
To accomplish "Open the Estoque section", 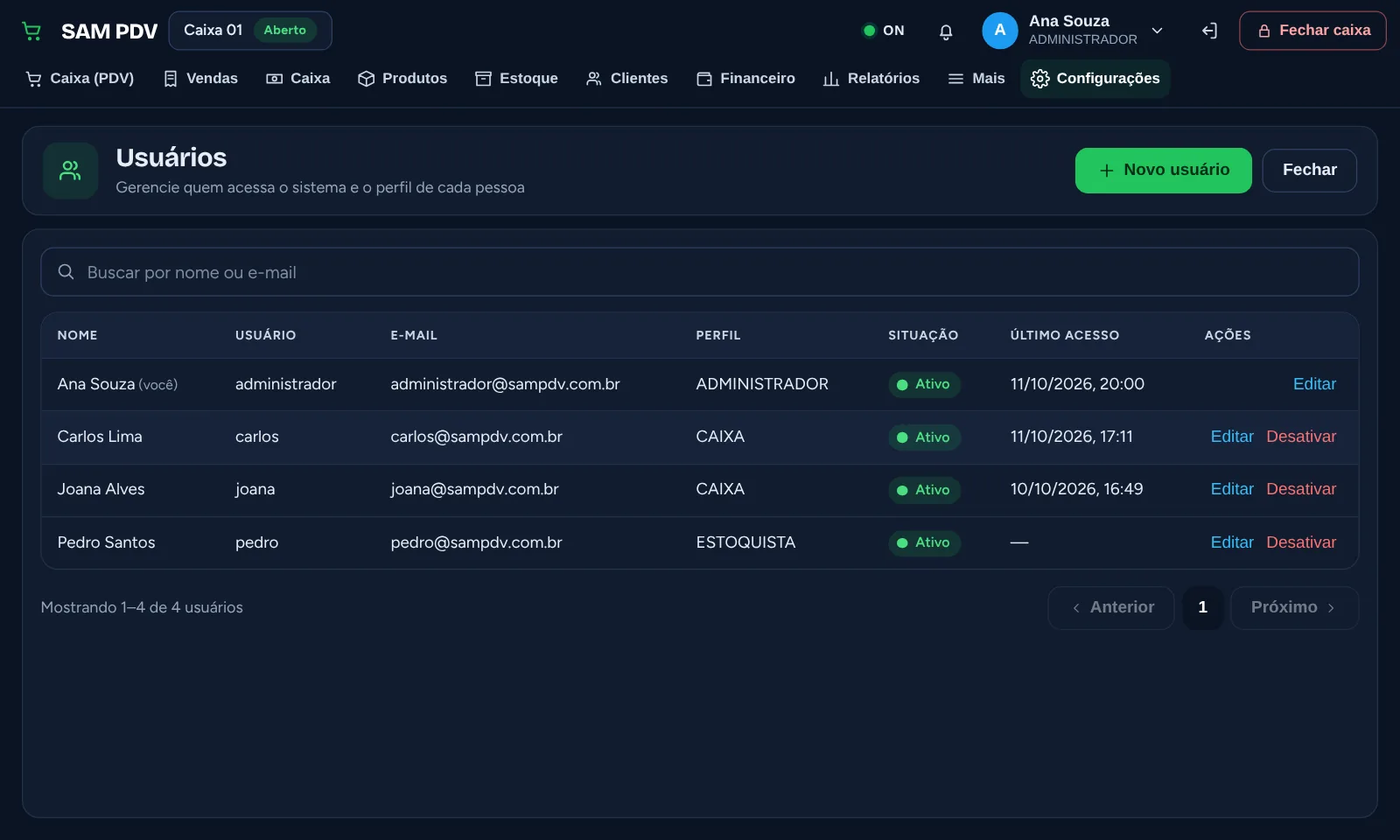I will [516, 79].
